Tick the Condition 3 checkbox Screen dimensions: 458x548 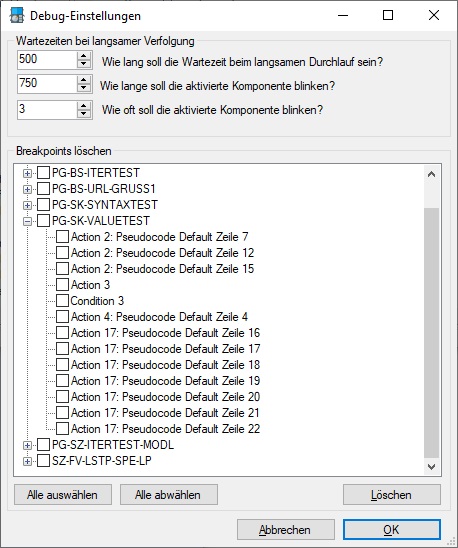63,301
